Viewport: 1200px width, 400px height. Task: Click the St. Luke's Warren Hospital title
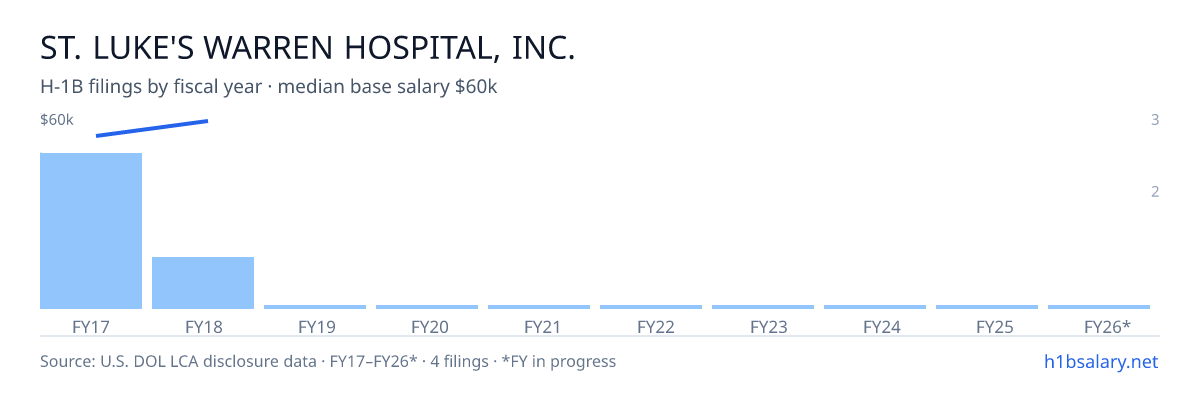[x=308, y=48]
